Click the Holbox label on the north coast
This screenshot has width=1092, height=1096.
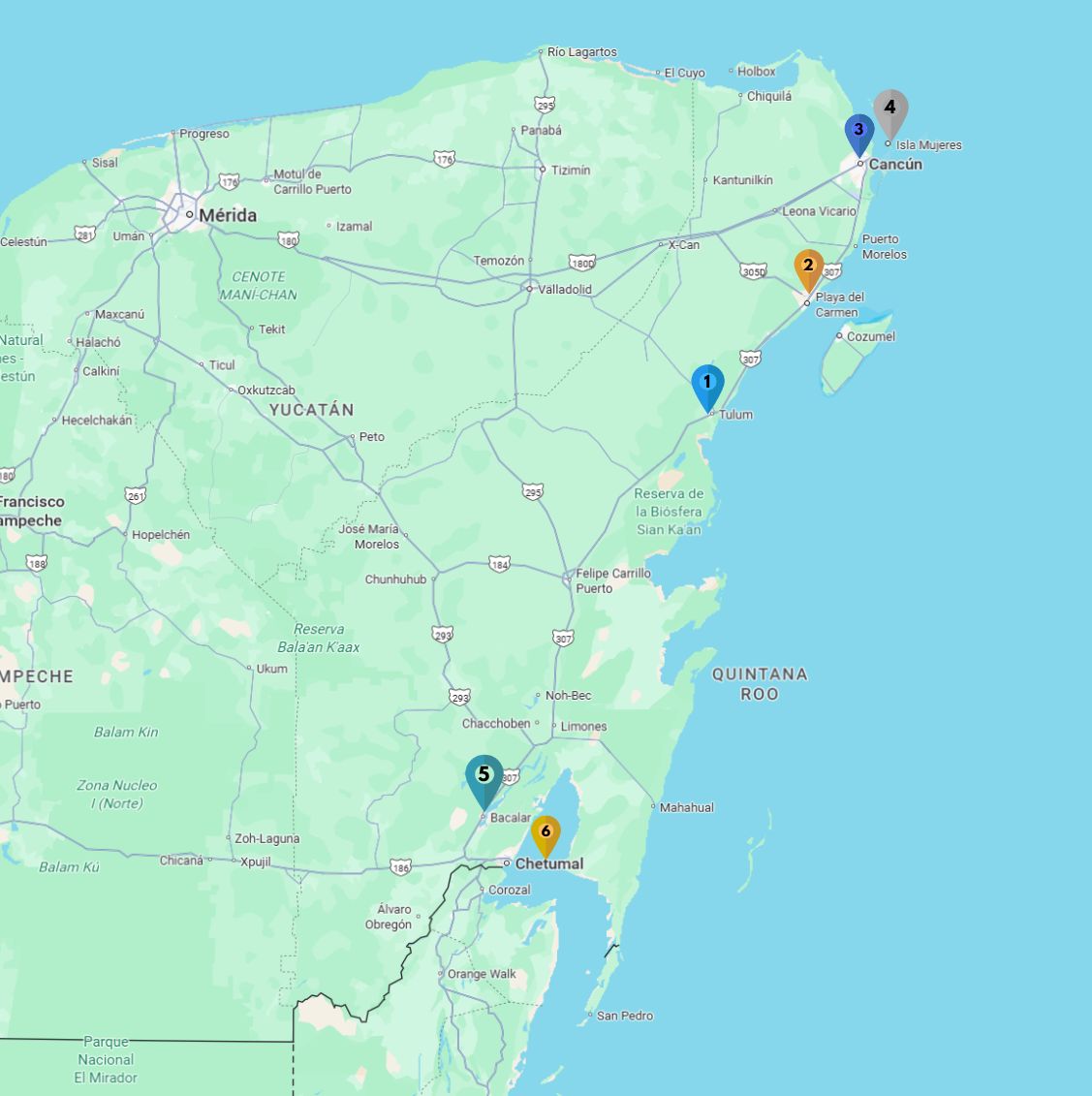coord(756,72)
